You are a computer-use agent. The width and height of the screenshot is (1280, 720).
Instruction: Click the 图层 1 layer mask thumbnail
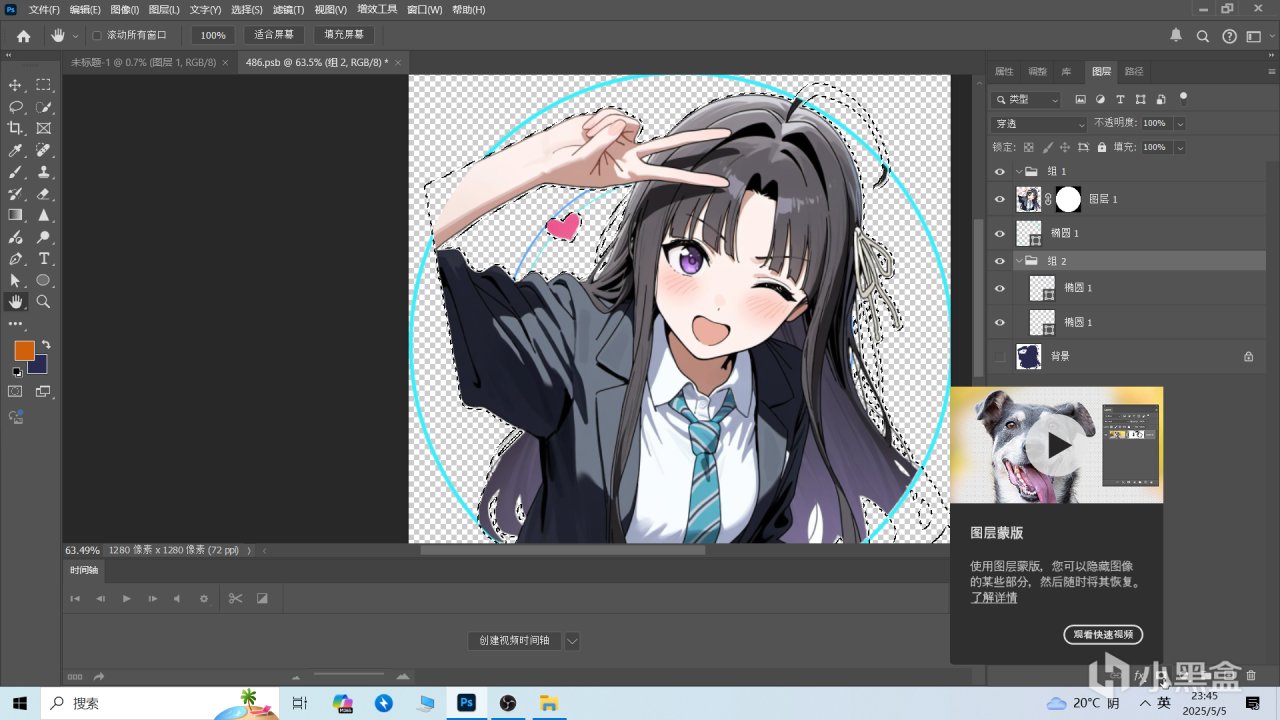pyautogui.click(x=1068, y=200)
